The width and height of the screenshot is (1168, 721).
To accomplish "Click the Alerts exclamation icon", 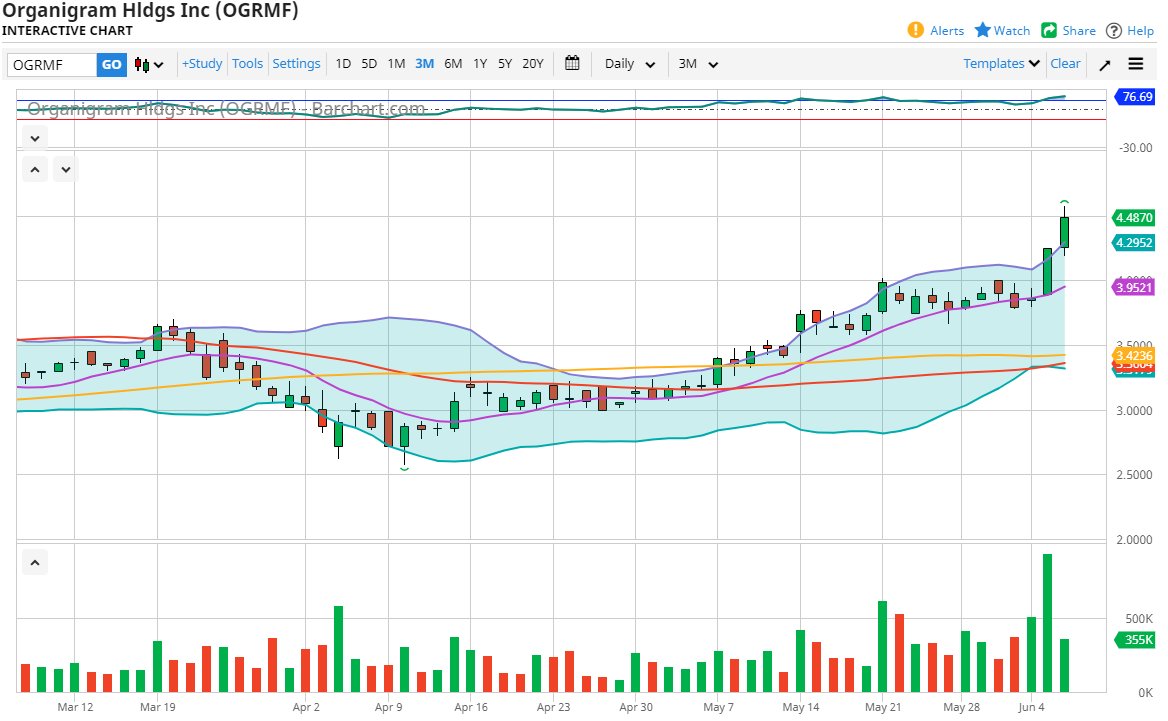I will [x=915, y=30].
